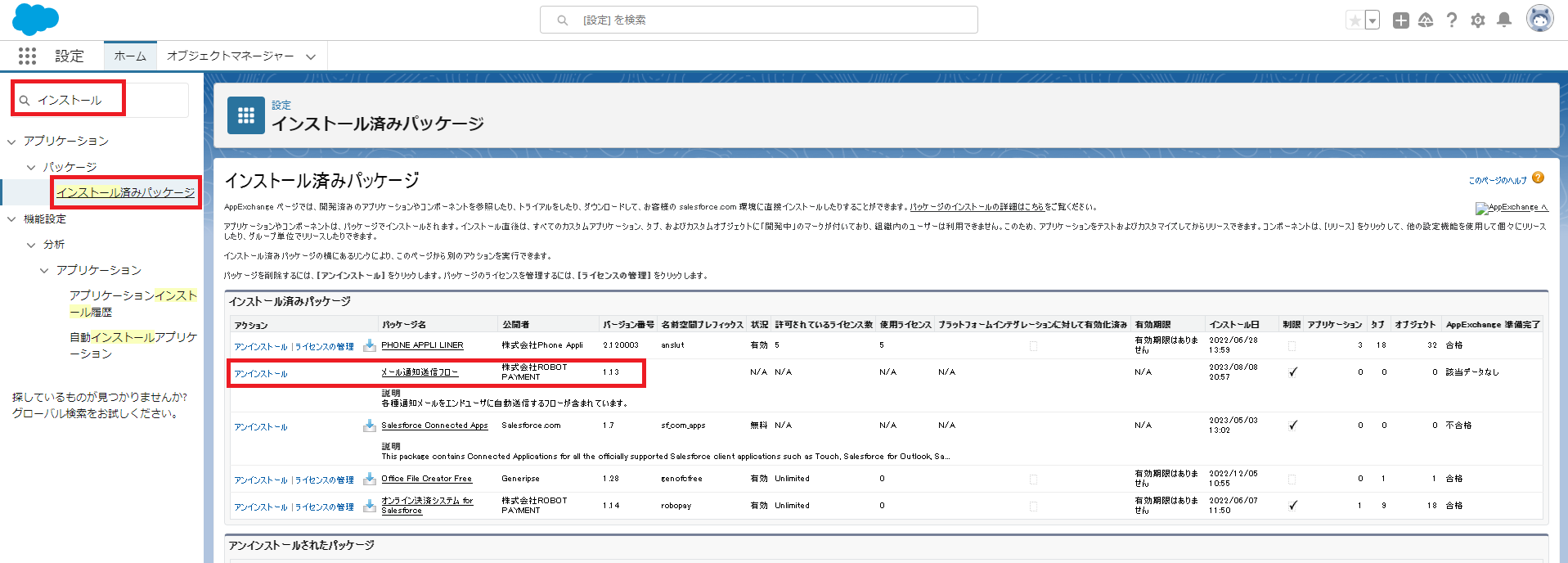
Task: Open アプリケーションインストール履歴 in the sidebar
Action: (x=133, y=304)
